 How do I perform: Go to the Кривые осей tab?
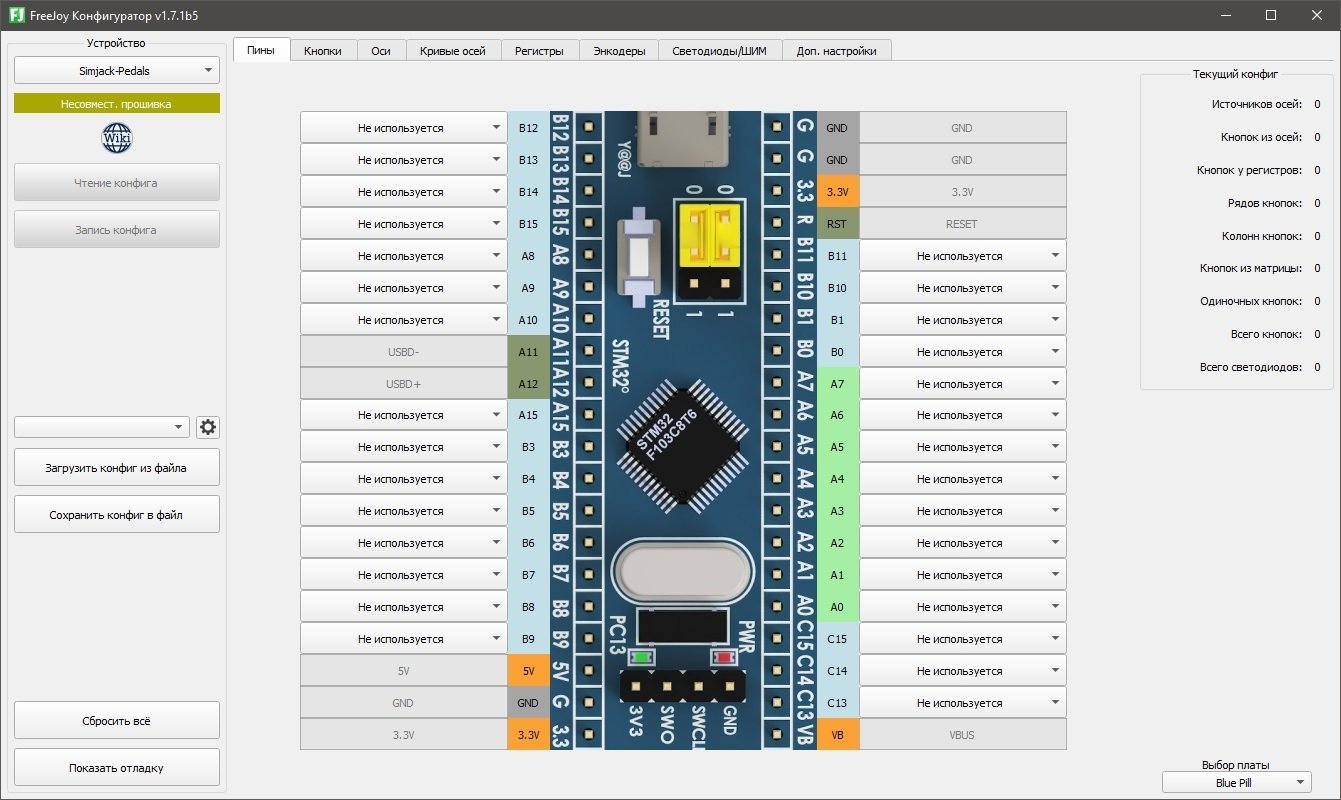coord(452,51)
